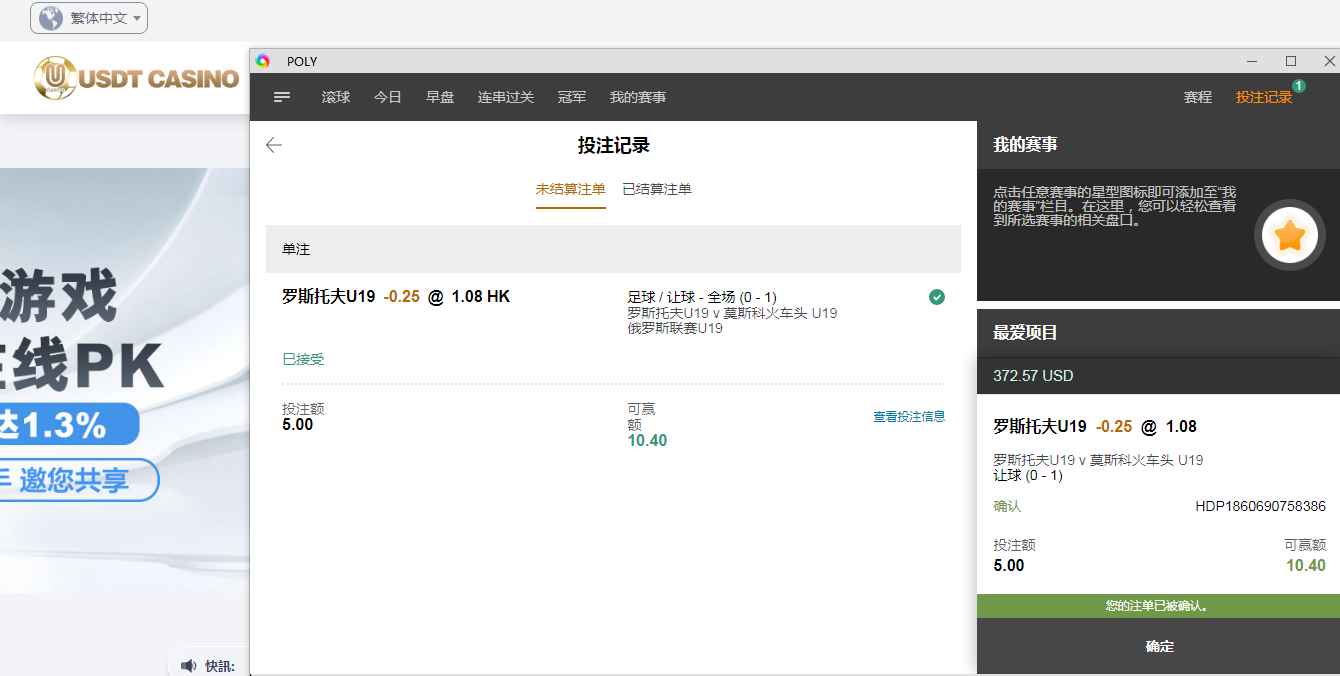Click the green accepted checkmark icon
Viewport: 1340px width, 676px height.
[x=936, y=297]
